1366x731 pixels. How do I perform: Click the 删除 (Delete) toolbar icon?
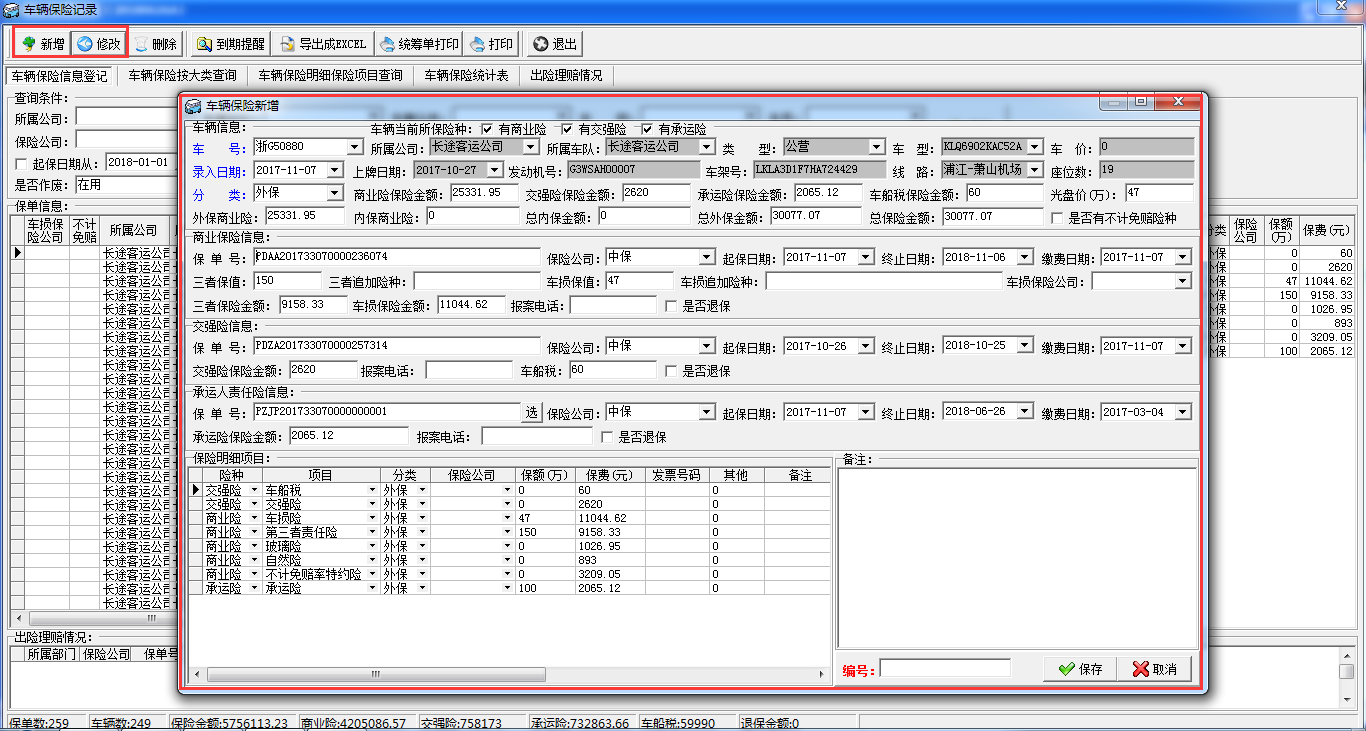coord(155,44)
